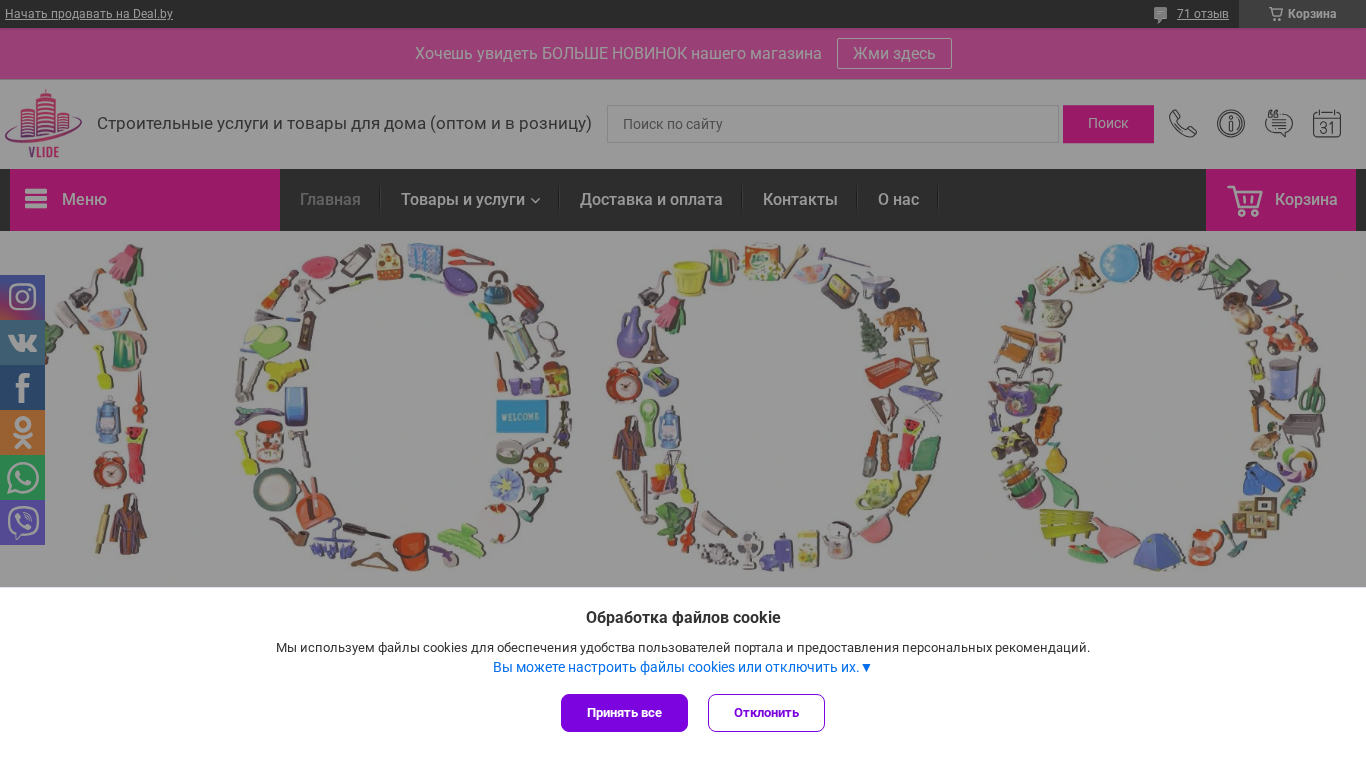Click the 1000 items banner image
Screen dimensions: 1366x768
click(x=683, y=408)
